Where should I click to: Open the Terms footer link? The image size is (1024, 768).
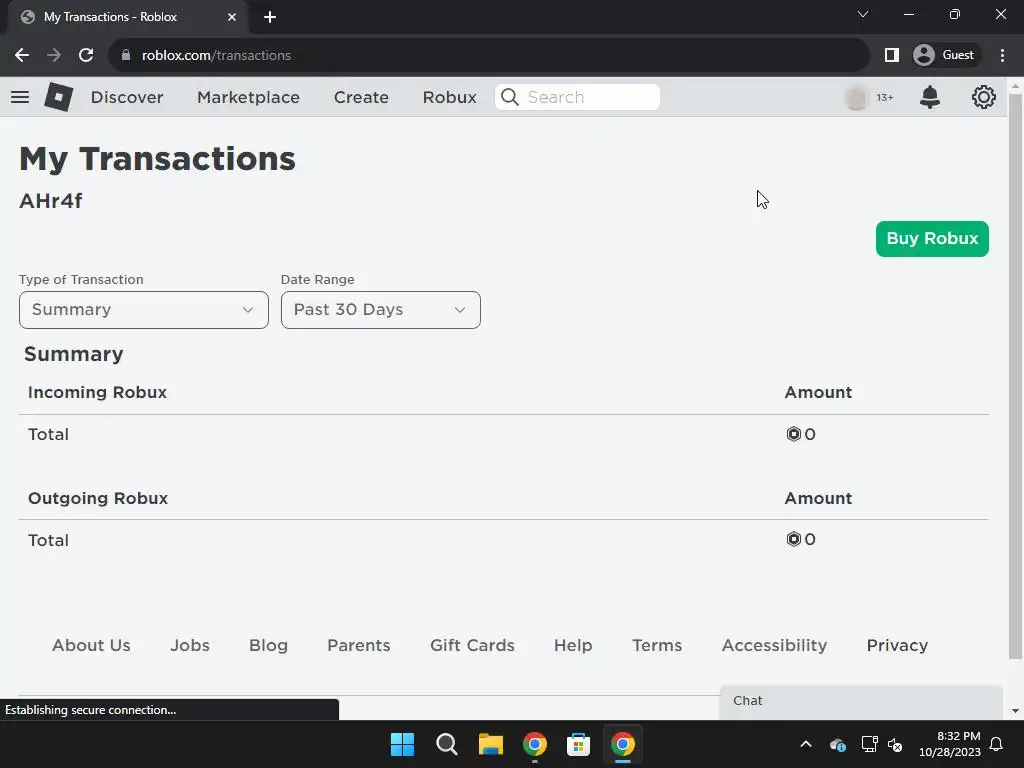[x=657, y=645]
